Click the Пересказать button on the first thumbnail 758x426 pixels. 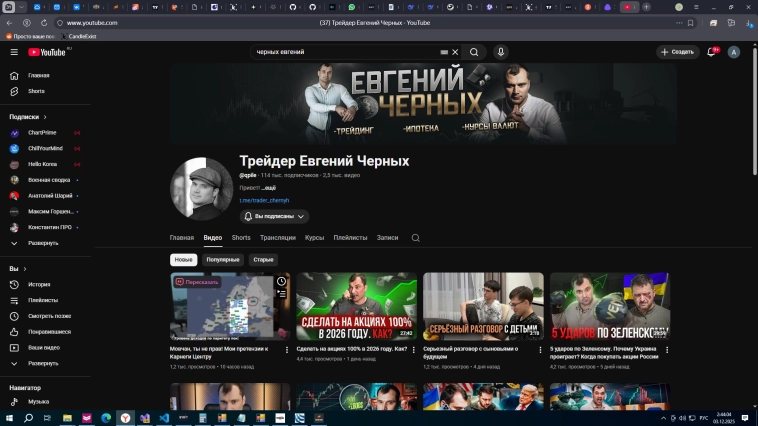point(197,282)
